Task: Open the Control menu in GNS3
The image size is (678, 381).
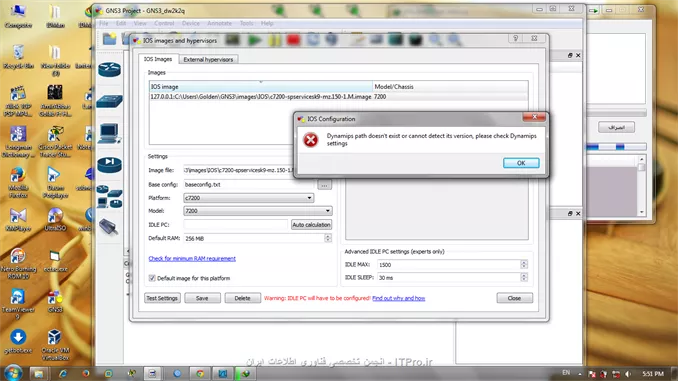Action: 164,23
